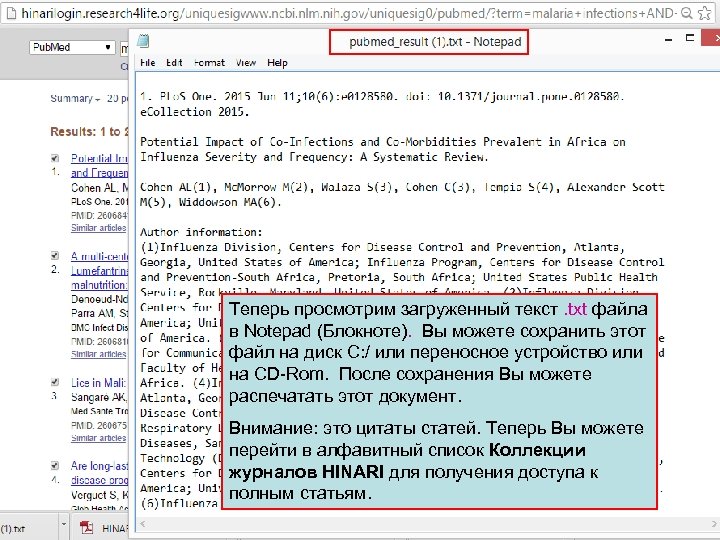The image size is (720, 540).
Task: Click 'M(5), Widdowson MA(6).' line in Notepad
Action: (x=211, y=202)
